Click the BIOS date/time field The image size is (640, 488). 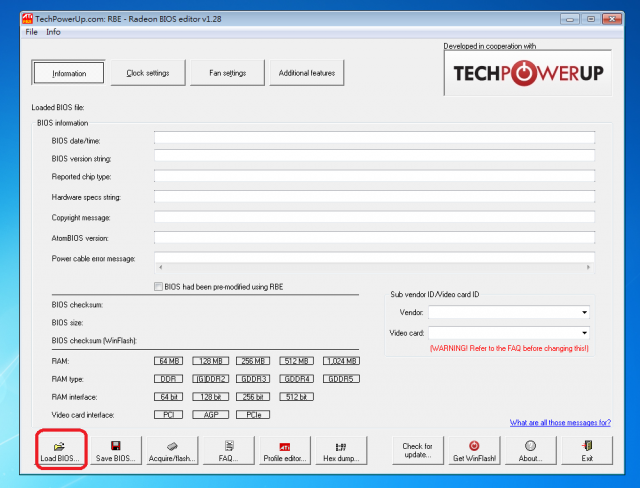click(x=374, y=138)
